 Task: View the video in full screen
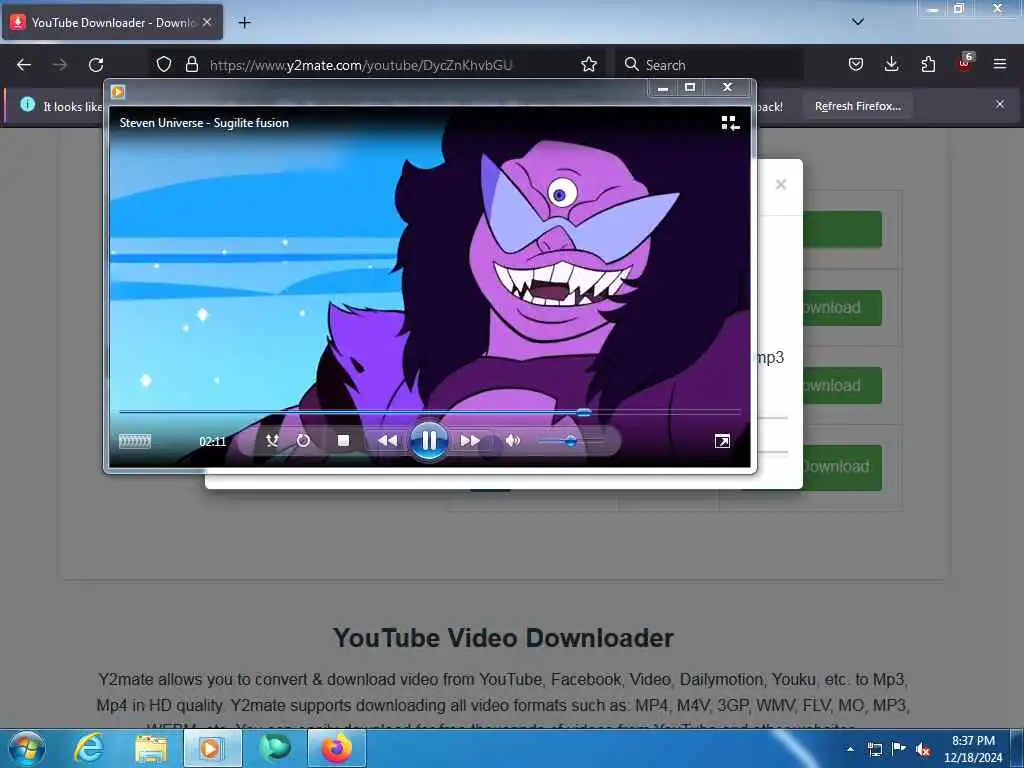722,441
